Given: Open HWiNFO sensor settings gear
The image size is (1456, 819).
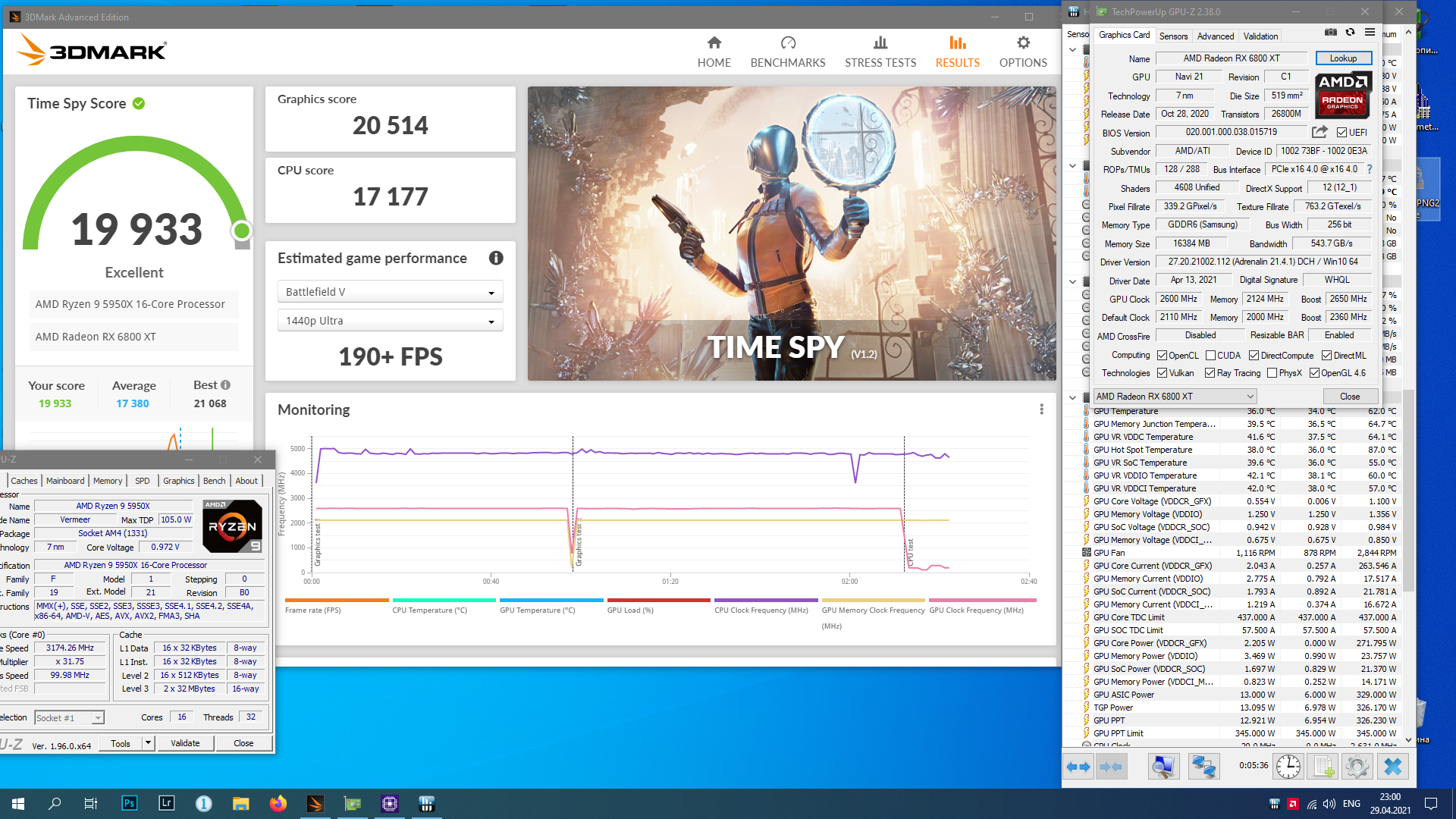Looking at the screenshot, I should pos(1357,767).
